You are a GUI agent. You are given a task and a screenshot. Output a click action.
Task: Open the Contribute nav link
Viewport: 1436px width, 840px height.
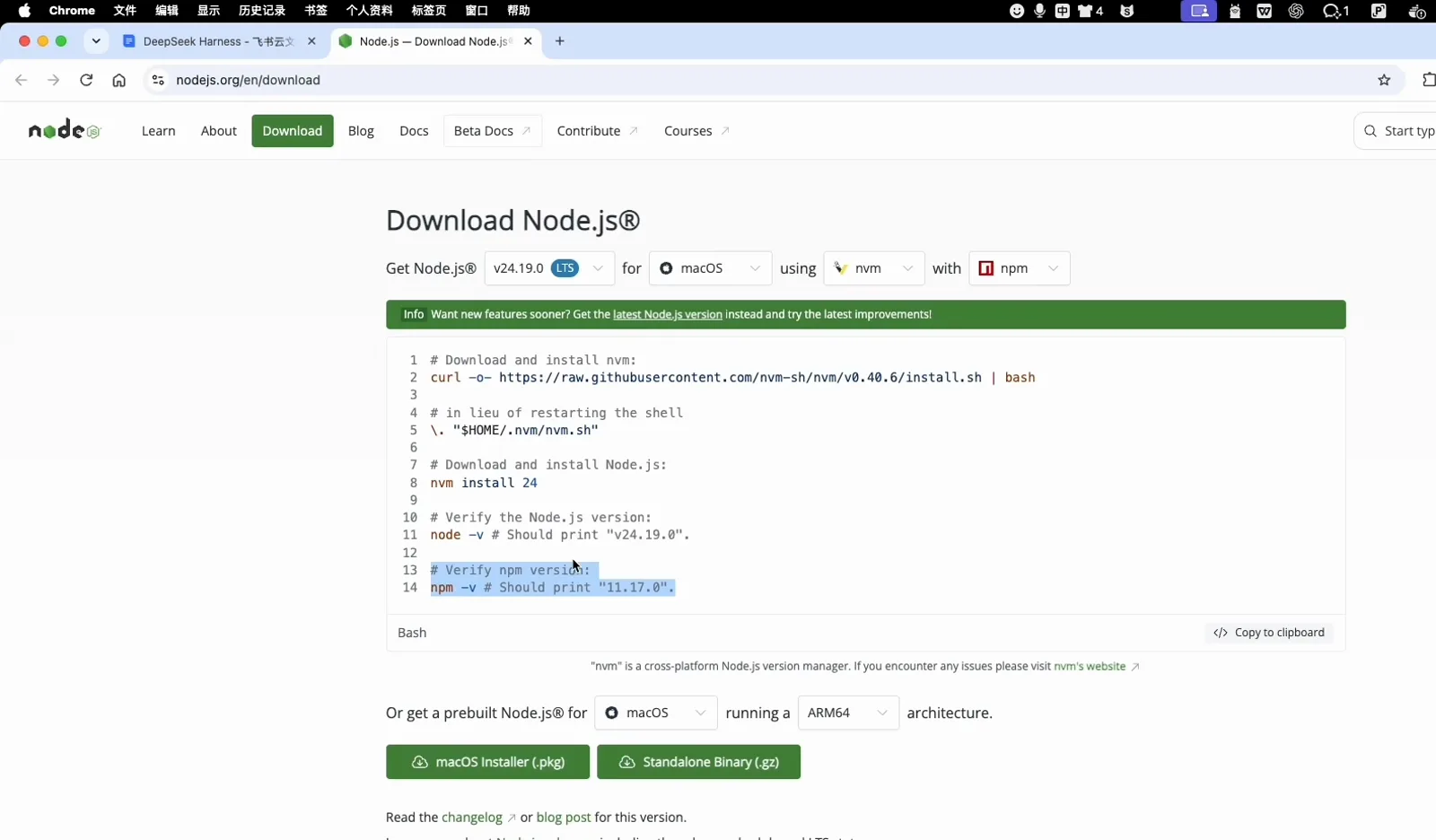pos(598,131)
